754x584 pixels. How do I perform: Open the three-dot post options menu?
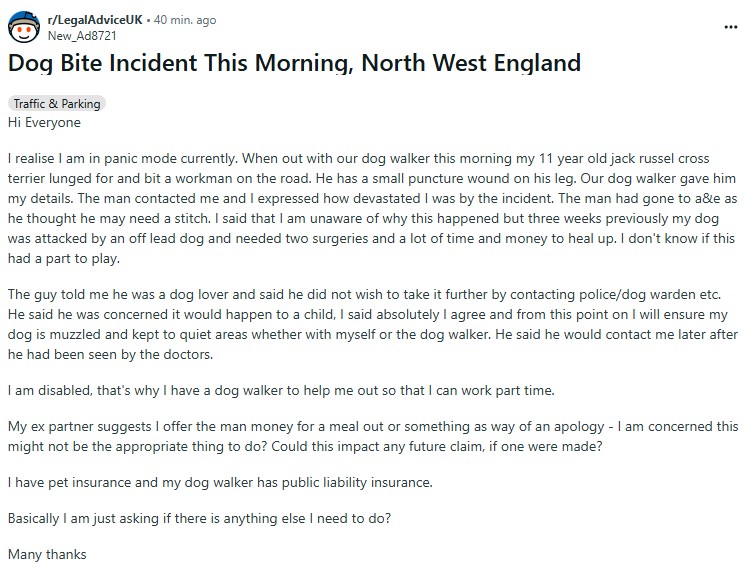730,27
